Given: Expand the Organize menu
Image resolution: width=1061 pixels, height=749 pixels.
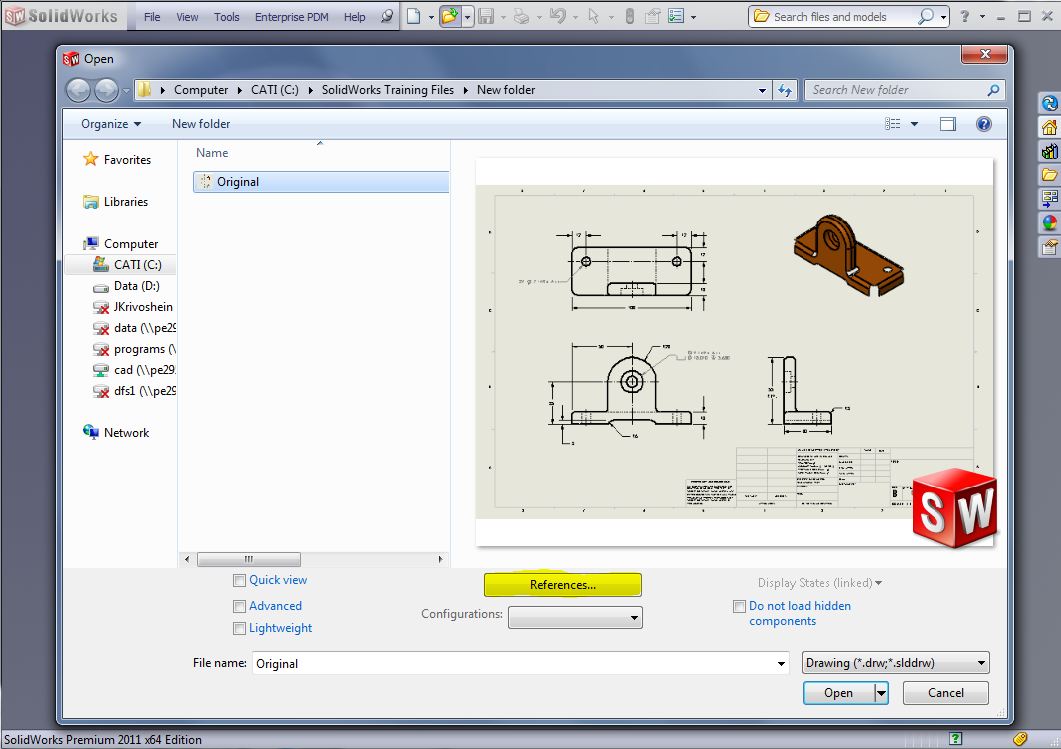Looking at the screenshot, I should (111, 124).
